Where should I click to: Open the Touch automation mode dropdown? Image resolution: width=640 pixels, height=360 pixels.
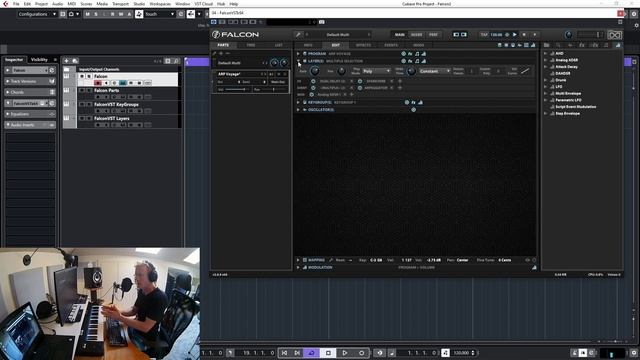(160, 14)
